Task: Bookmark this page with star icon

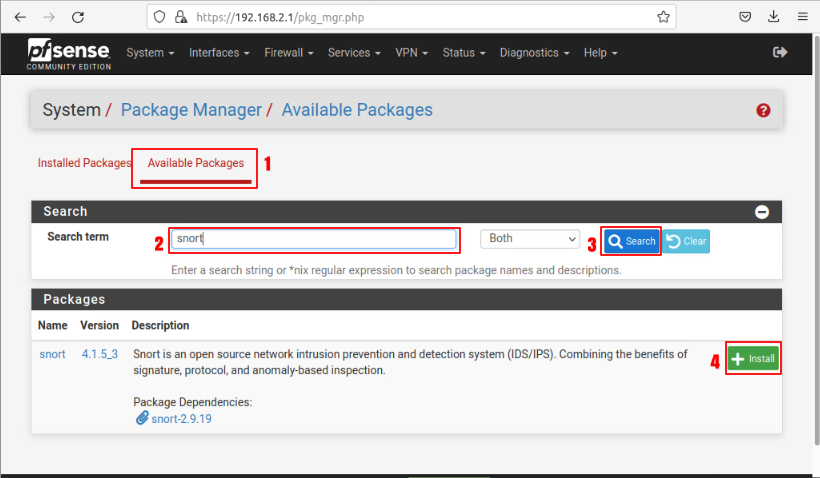Action: point(663,17)
